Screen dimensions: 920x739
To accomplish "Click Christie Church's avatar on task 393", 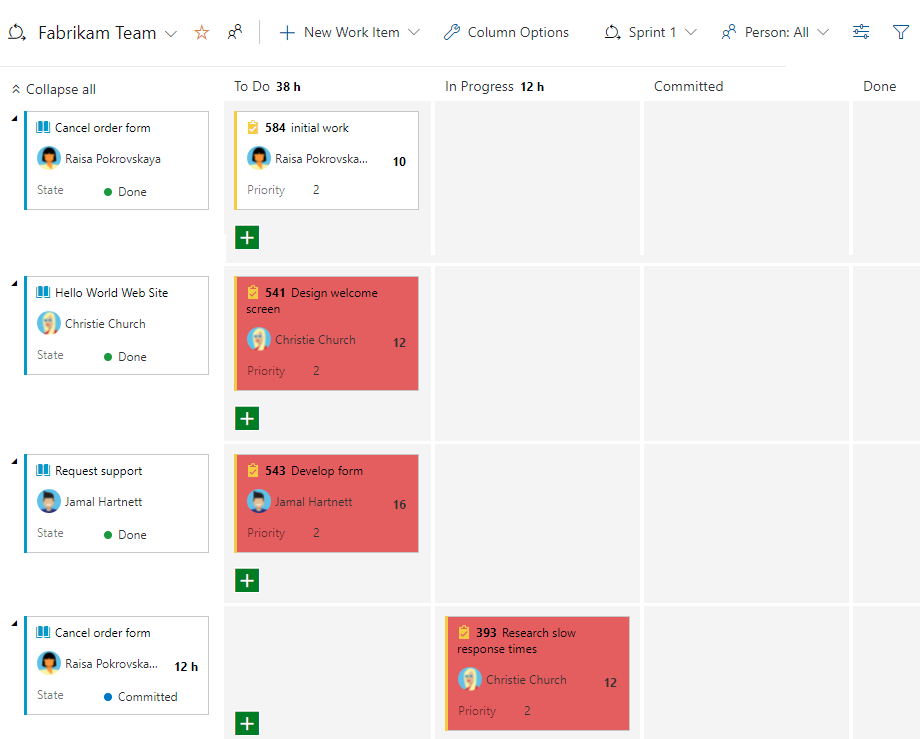I will point(470,679).
